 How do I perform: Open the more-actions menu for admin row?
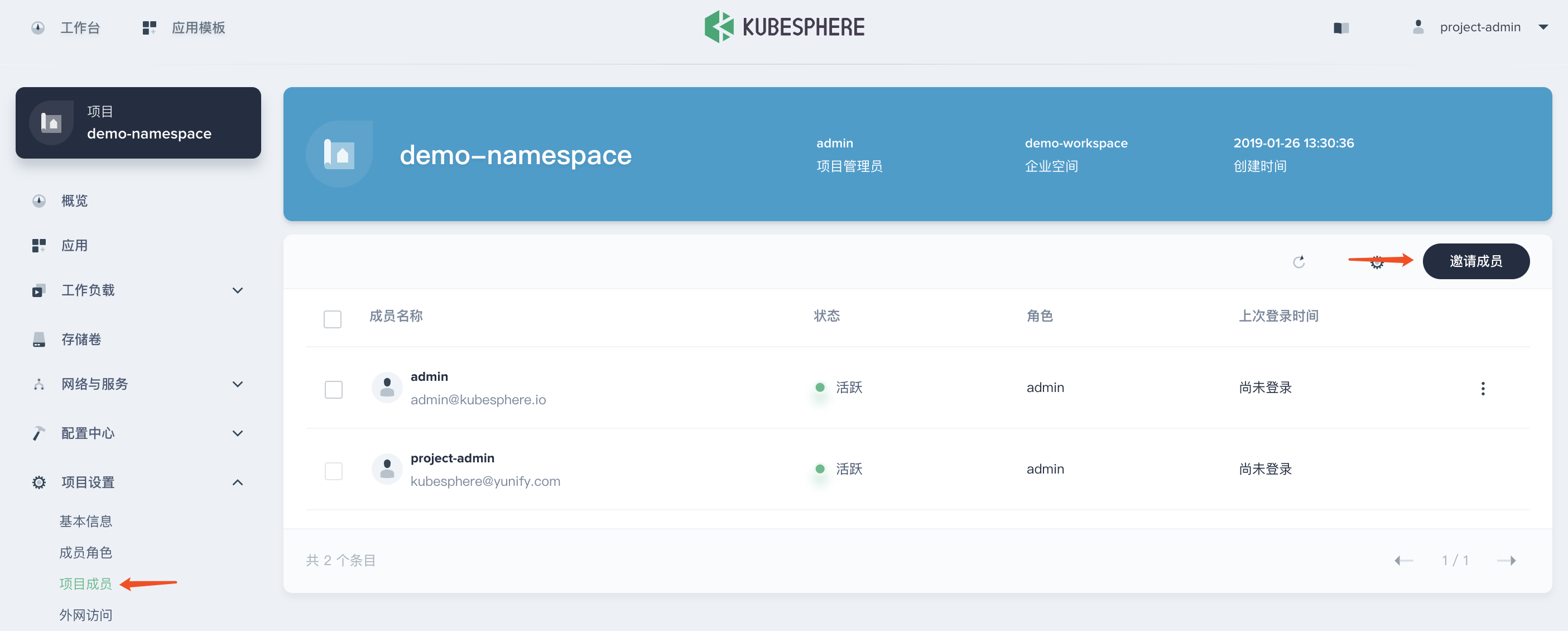[x=1483, y=389]
